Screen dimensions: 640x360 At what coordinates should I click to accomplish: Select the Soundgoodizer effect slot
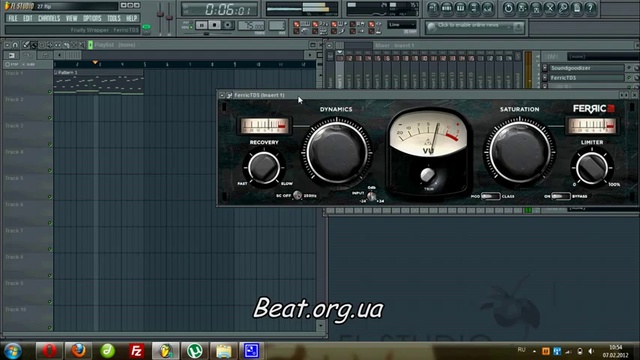click(586, 68)
